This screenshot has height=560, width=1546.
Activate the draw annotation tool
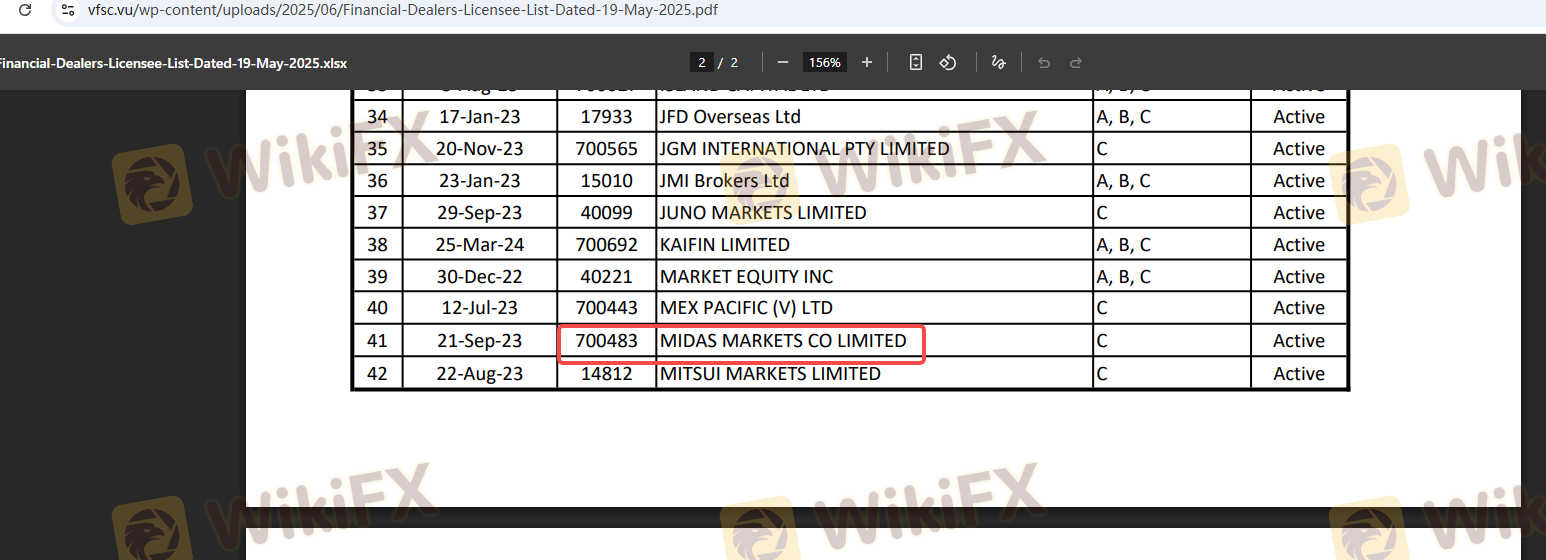pyautogui.click(x=997, y=62)
